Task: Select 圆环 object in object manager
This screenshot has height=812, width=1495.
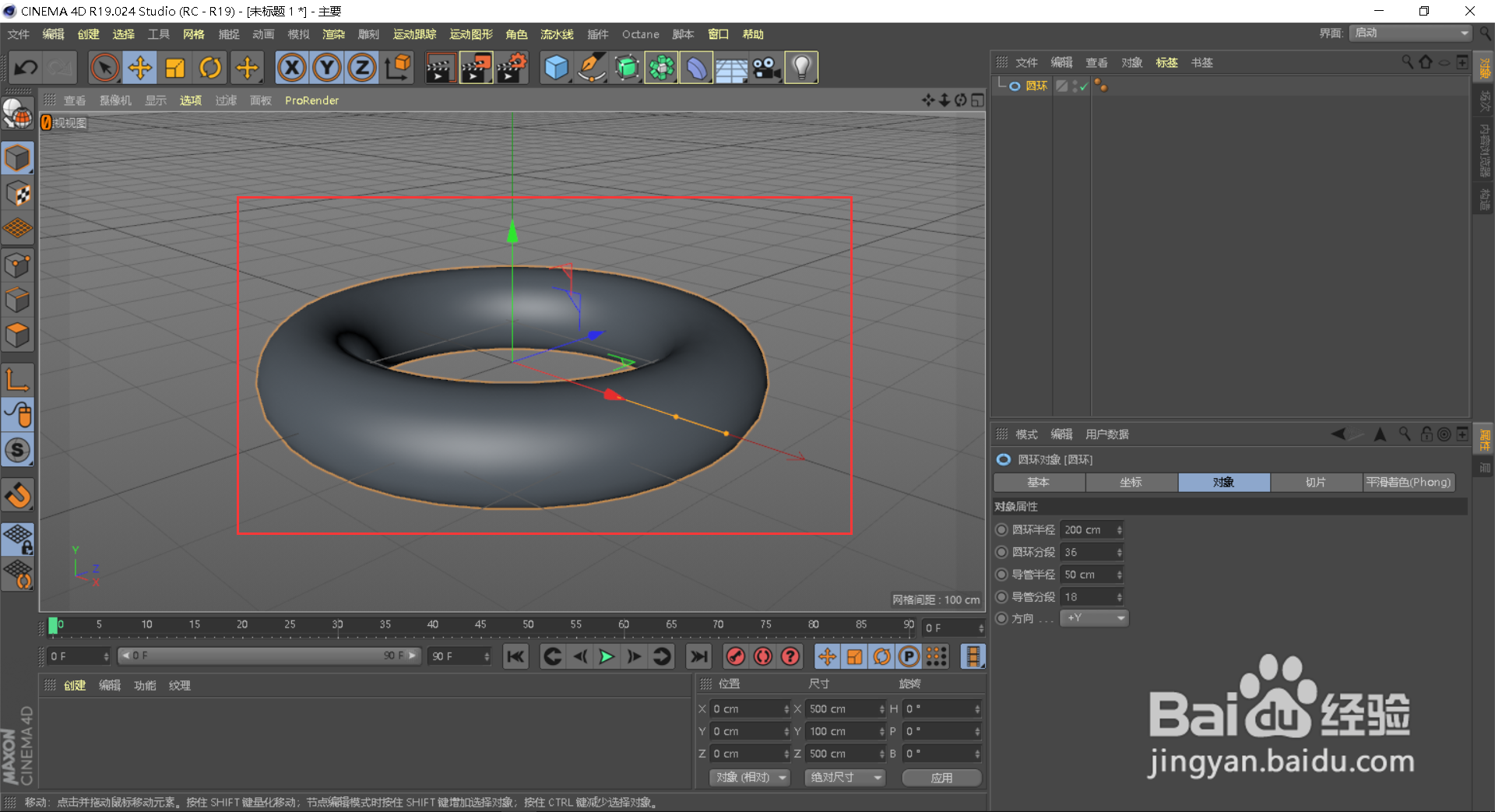Action: click(x=1036, y=86)
